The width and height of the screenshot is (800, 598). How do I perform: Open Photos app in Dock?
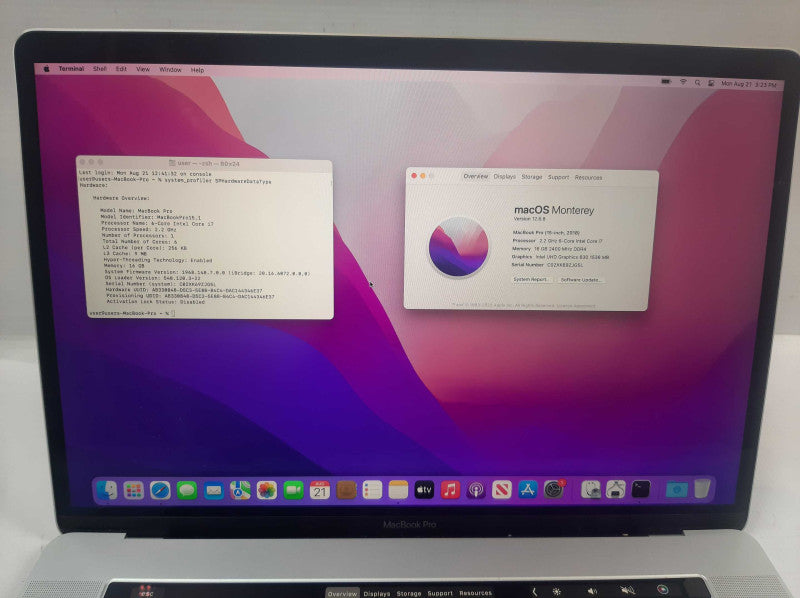pyautogui.click(x=266, y=491)
